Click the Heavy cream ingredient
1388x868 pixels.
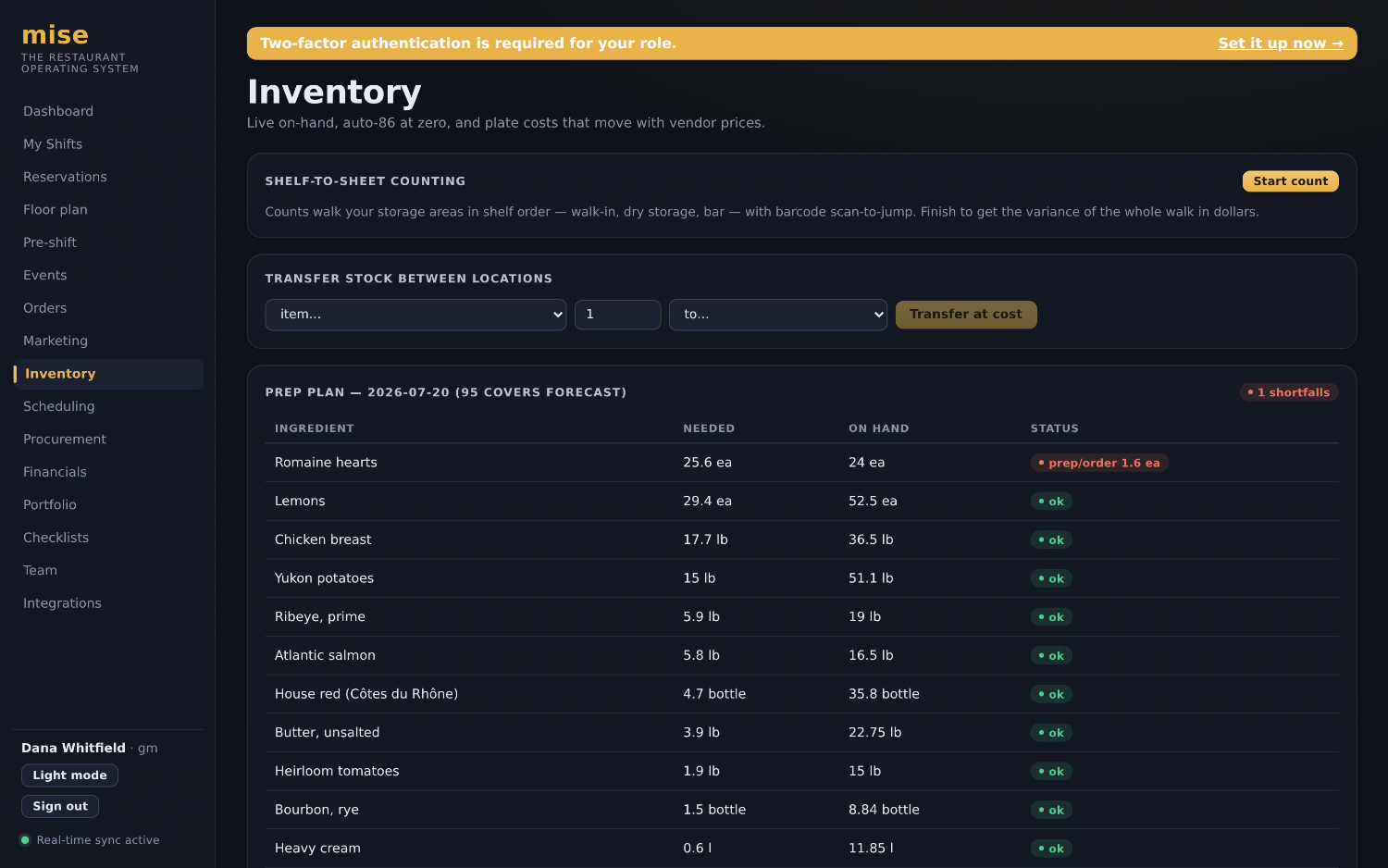click(x=317, y=849)
